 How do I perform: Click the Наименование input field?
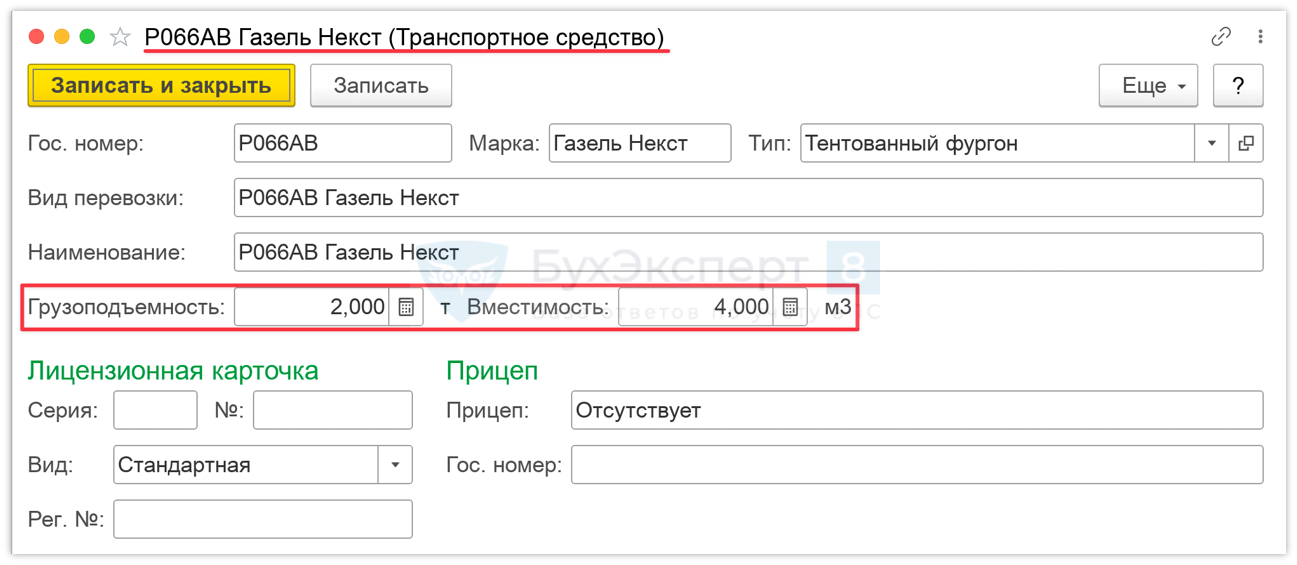(747, 252)
